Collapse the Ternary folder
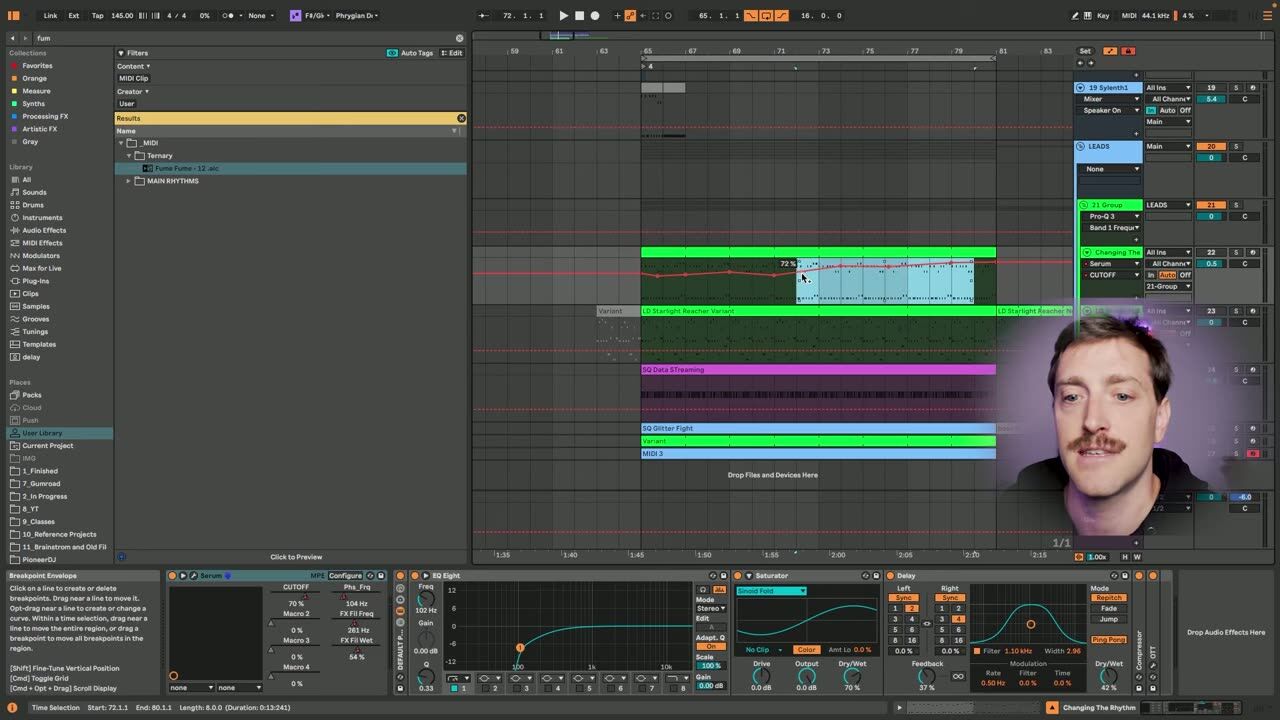1280x720 pixels. [x=129, y=156]
